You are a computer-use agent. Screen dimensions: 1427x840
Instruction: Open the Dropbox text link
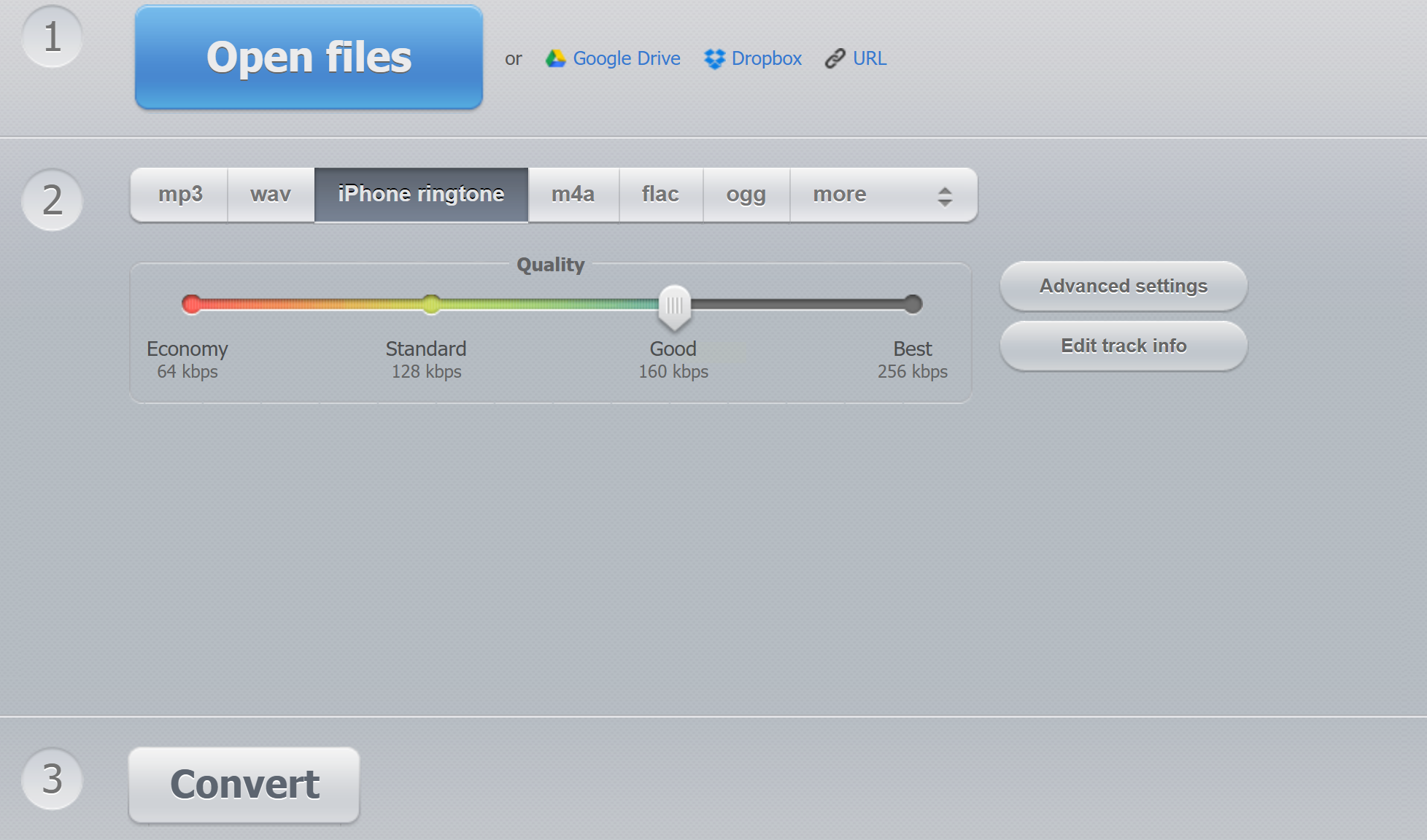point(766,58)
